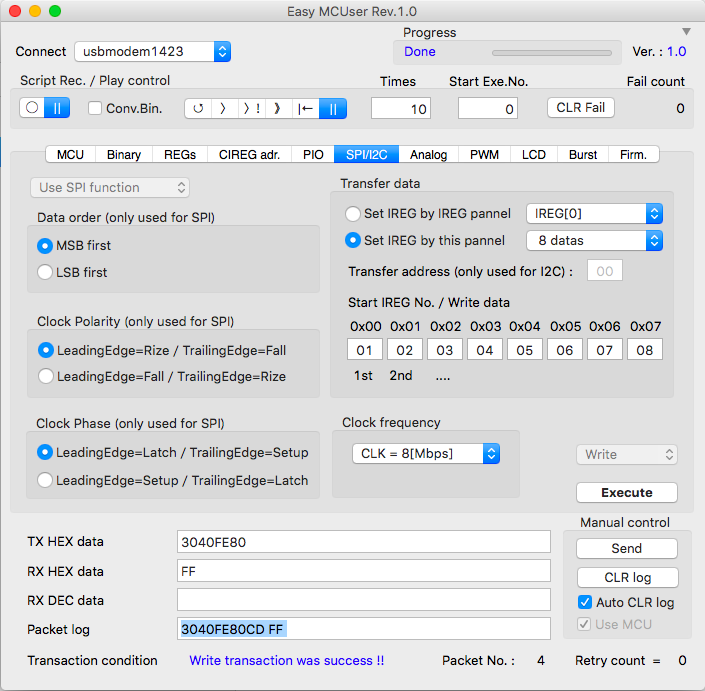The height and width of the screenshot is (691, 705).
Task: Collapse the panel with top-right triangle
Action: [x=686, y=31]
